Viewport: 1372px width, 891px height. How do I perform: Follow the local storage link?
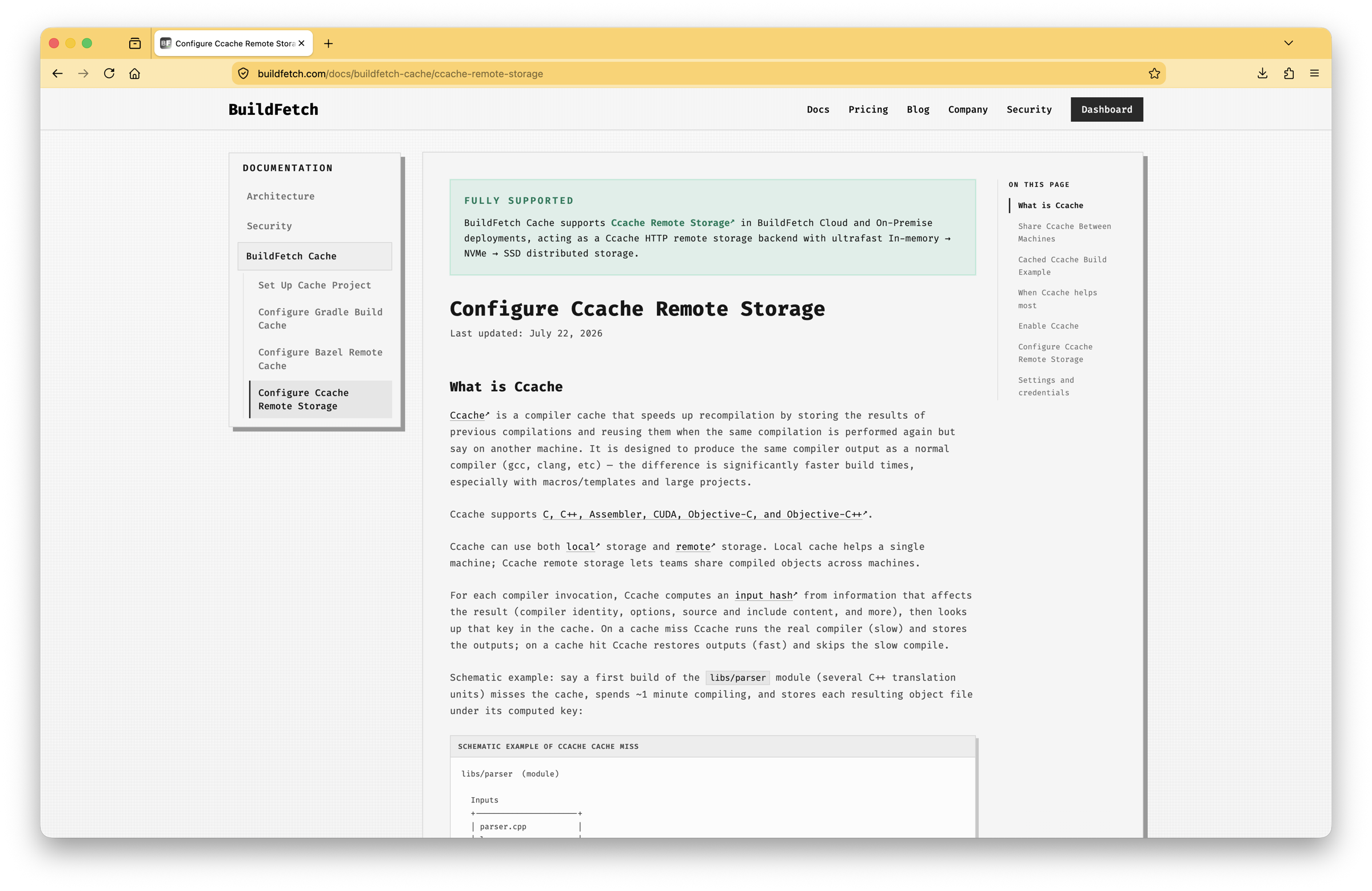coord(582,546)
